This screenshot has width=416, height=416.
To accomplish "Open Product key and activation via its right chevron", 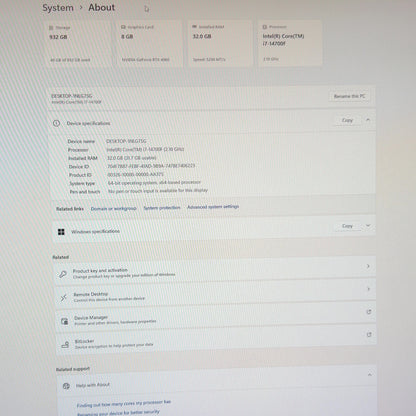I will click(368, 266).
